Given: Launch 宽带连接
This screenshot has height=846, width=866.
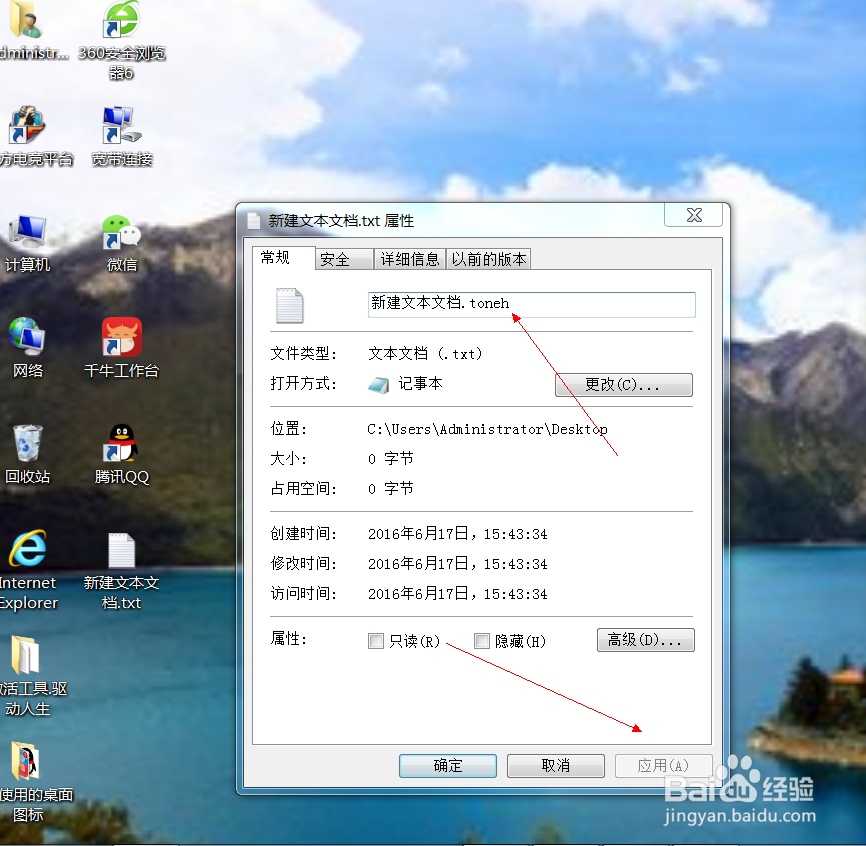Looking at the screenshot, I should pos(120,125).
